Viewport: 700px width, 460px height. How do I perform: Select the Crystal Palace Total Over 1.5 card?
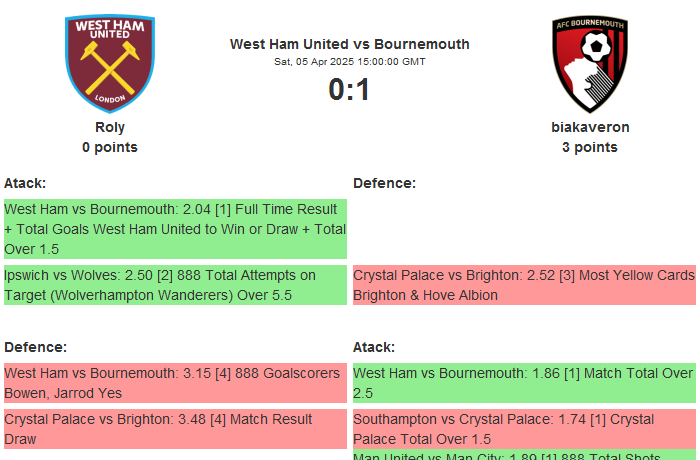[524, 429]
